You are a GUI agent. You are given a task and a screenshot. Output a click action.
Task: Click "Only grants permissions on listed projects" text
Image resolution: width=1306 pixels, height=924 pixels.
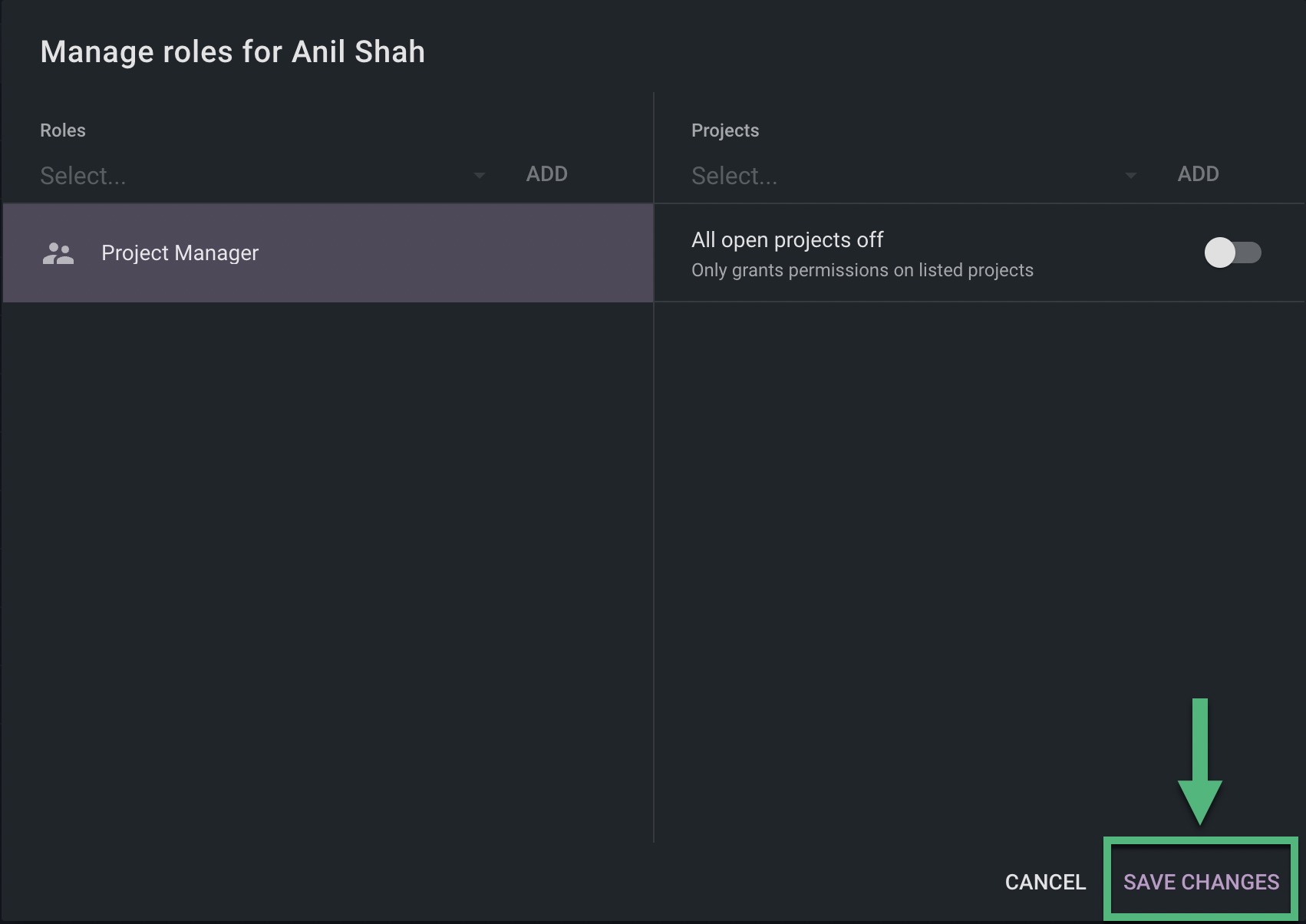pos(862,270)
